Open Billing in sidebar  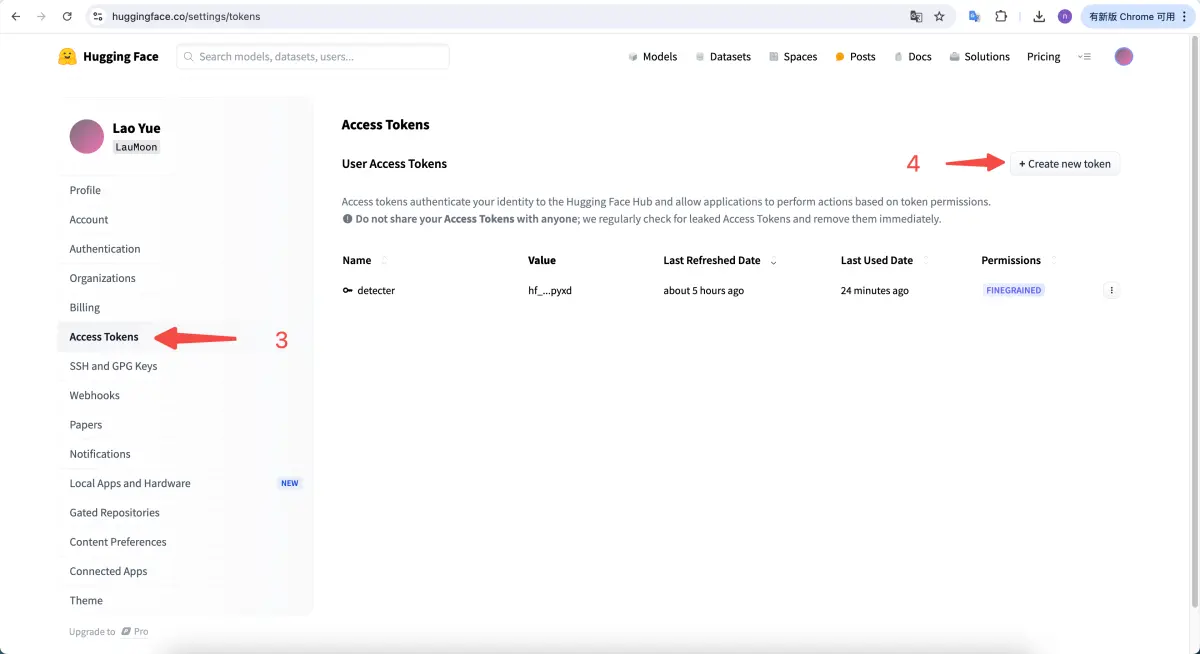85,308
